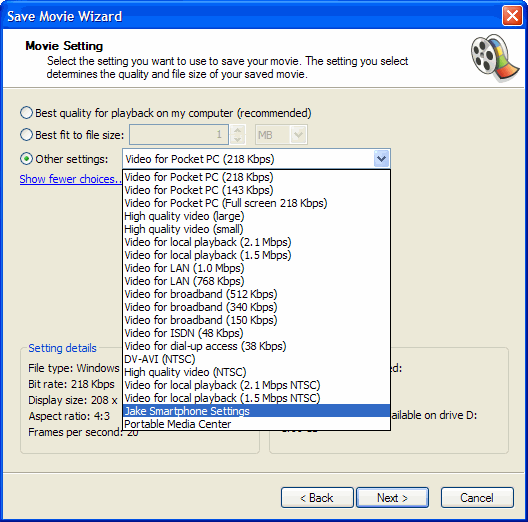Screen dimensions: 528x522
Task: Choose Portable Media Center option
Action: 256,424
